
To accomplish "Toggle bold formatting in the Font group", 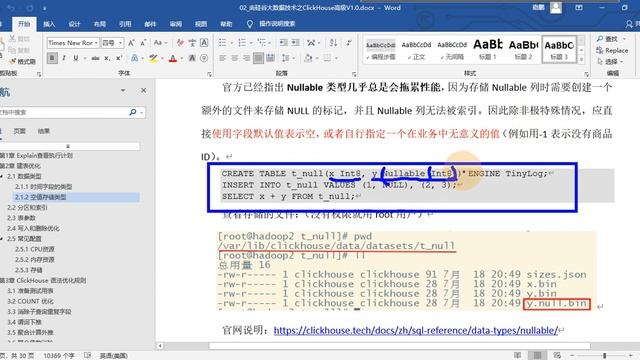I will (52, 58).
